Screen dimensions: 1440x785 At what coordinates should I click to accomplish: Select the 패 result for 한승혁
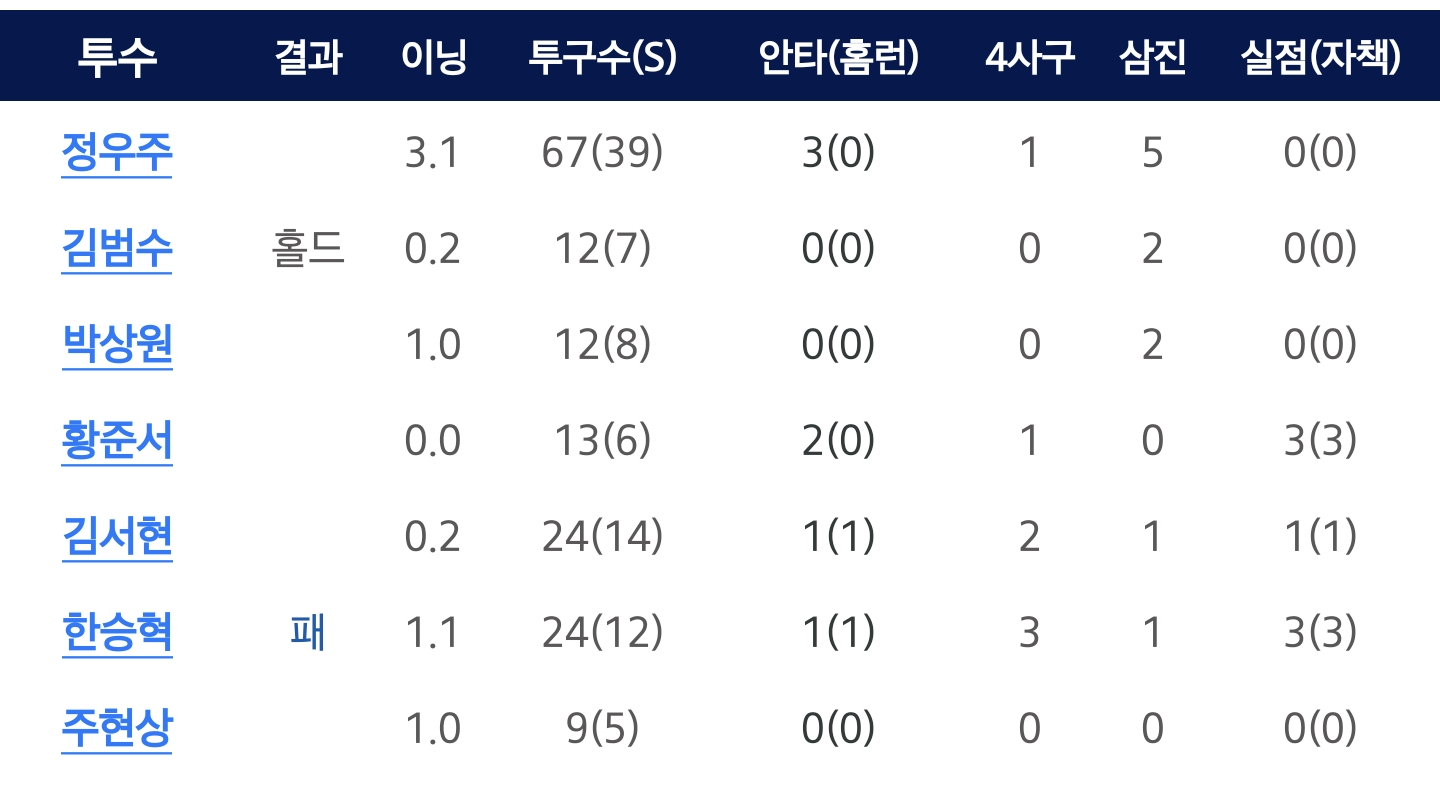[308, 633]
